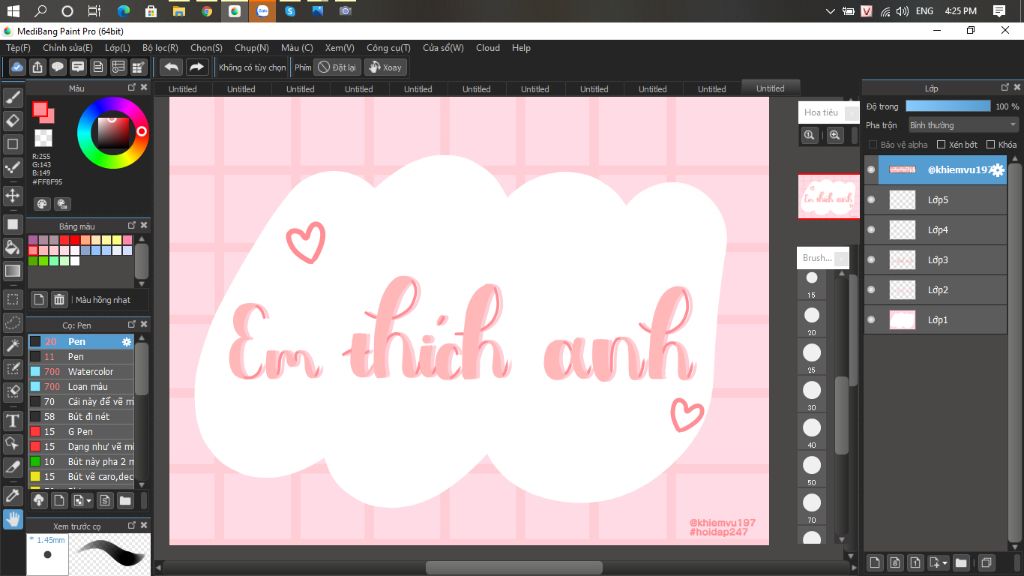Click the Undo arrow in toolbar
Screen dimensions: 1024x576
click(172, 67)
